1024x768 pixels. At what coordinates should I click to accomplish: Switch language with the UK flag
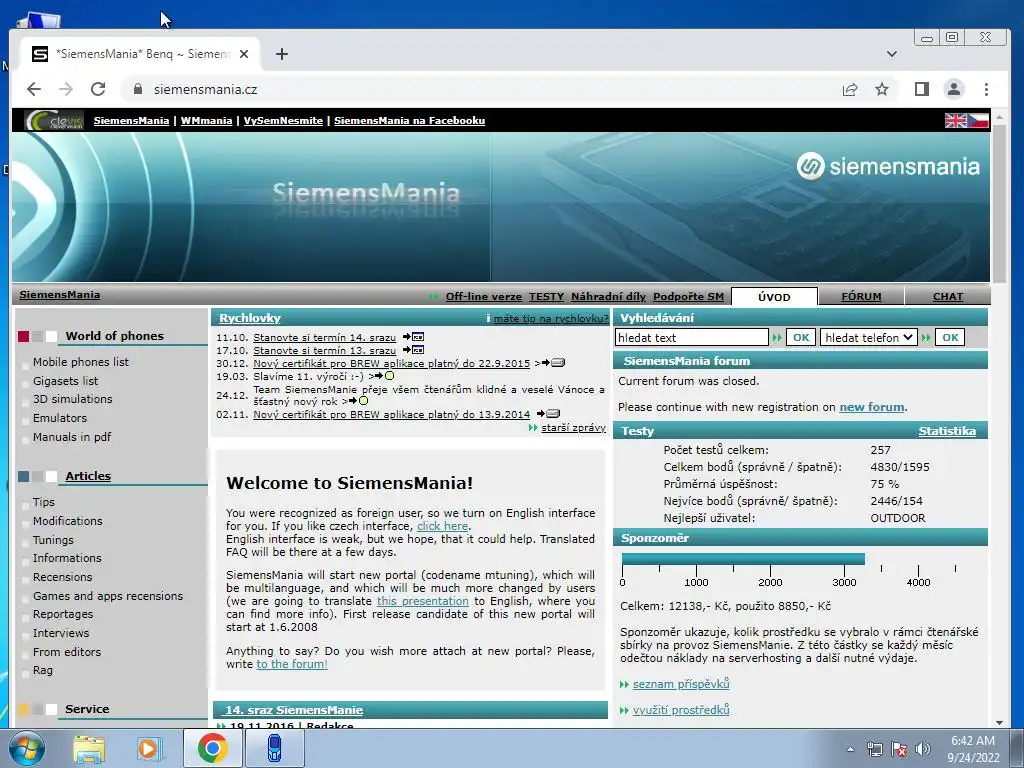955,120
